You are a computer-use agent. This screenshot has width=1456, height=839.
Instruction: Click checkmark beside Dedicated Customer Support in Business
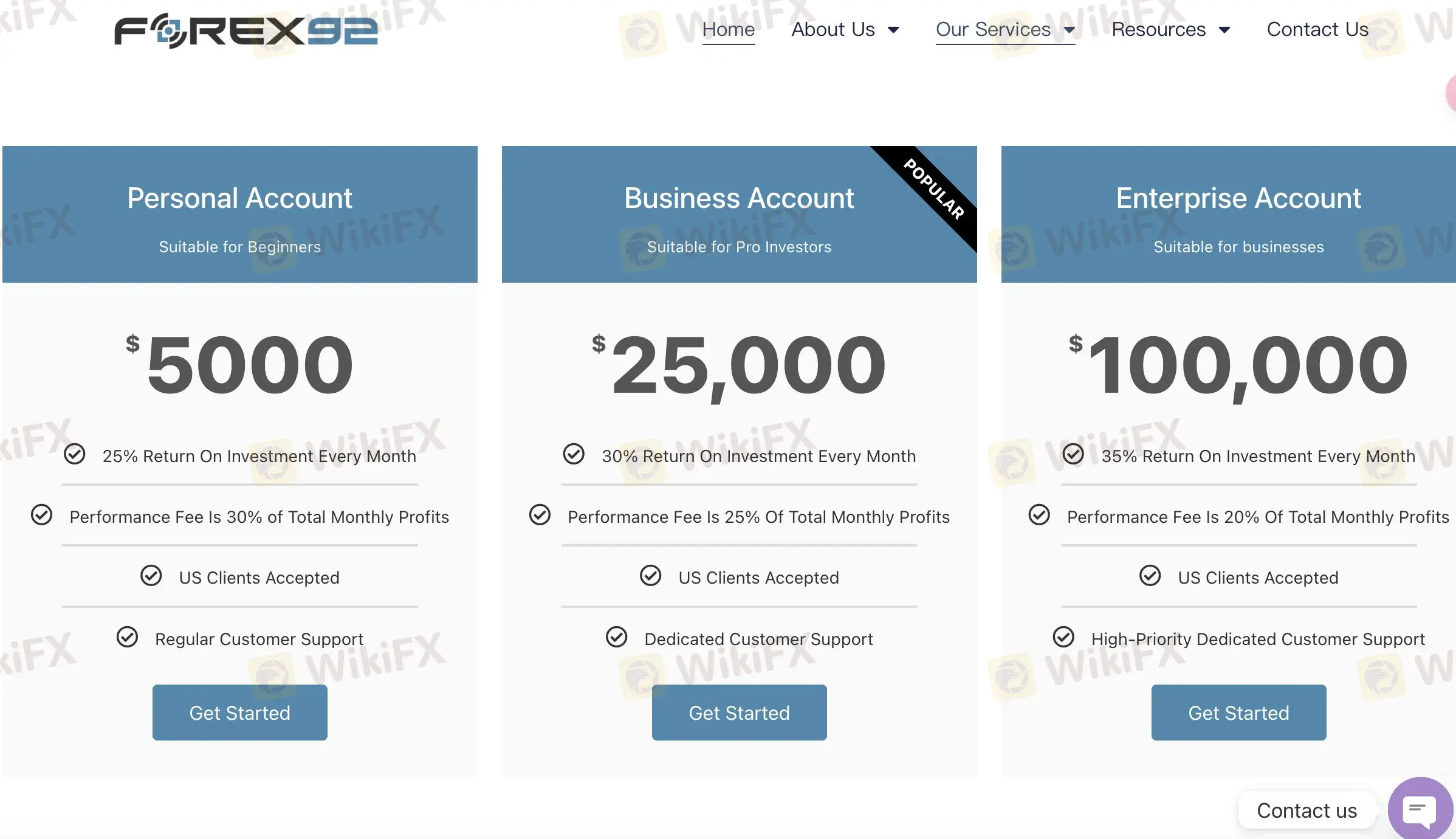pyautogui.click(x=617, y=637)
